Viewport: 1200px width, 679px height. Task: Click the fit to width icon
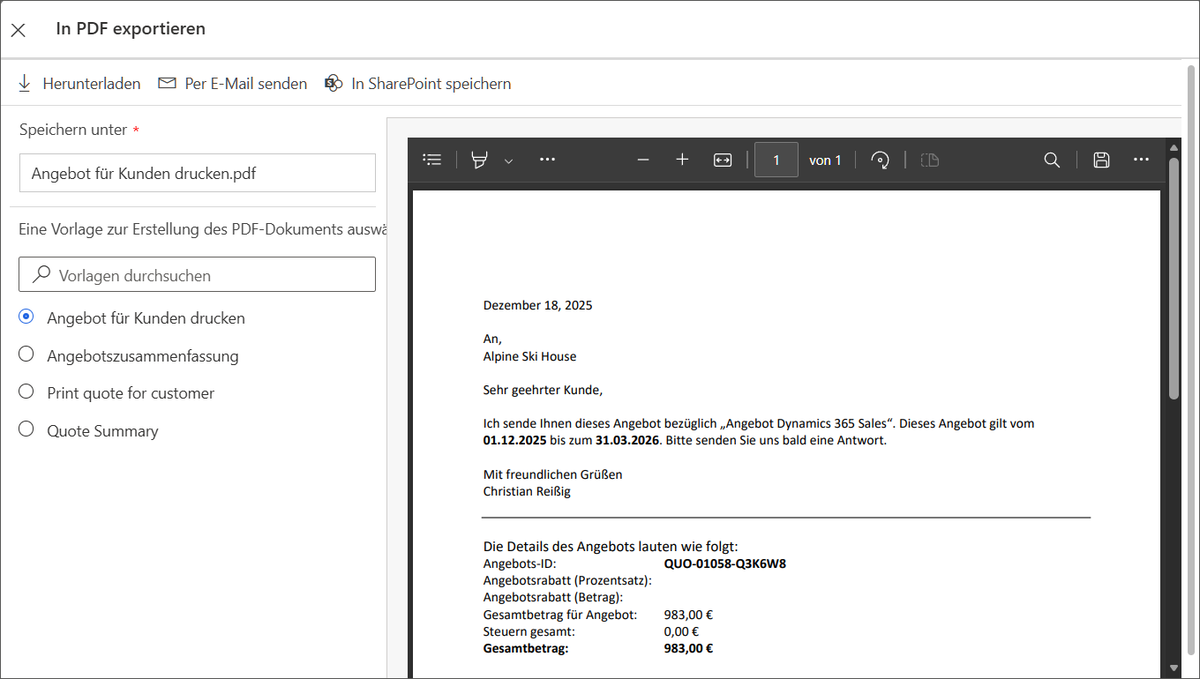722,160
